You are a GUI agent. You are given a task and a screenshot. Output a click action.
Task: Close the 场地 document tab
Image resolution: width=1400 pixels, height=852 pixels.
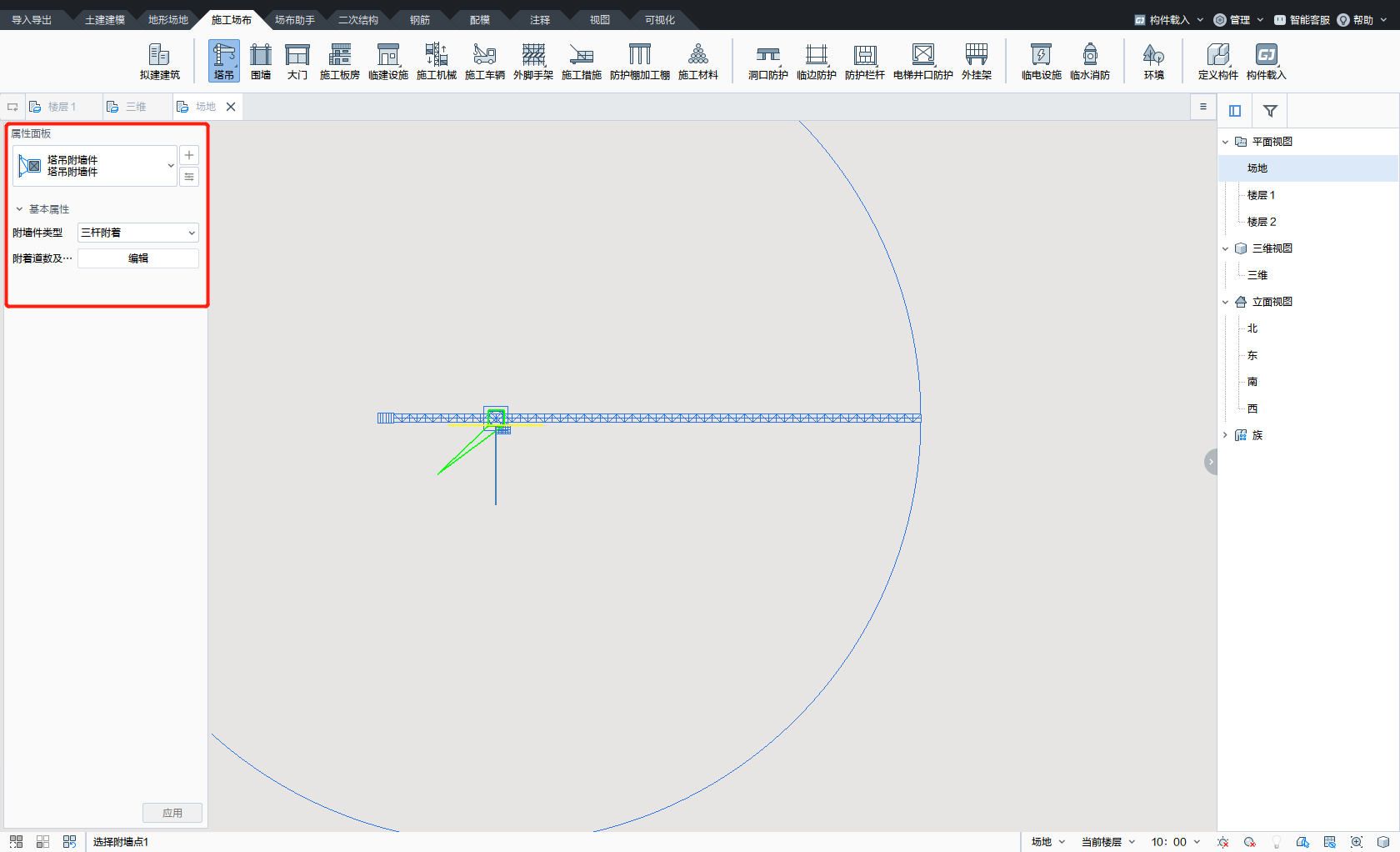pyautogui.click(x=231, y=107)
